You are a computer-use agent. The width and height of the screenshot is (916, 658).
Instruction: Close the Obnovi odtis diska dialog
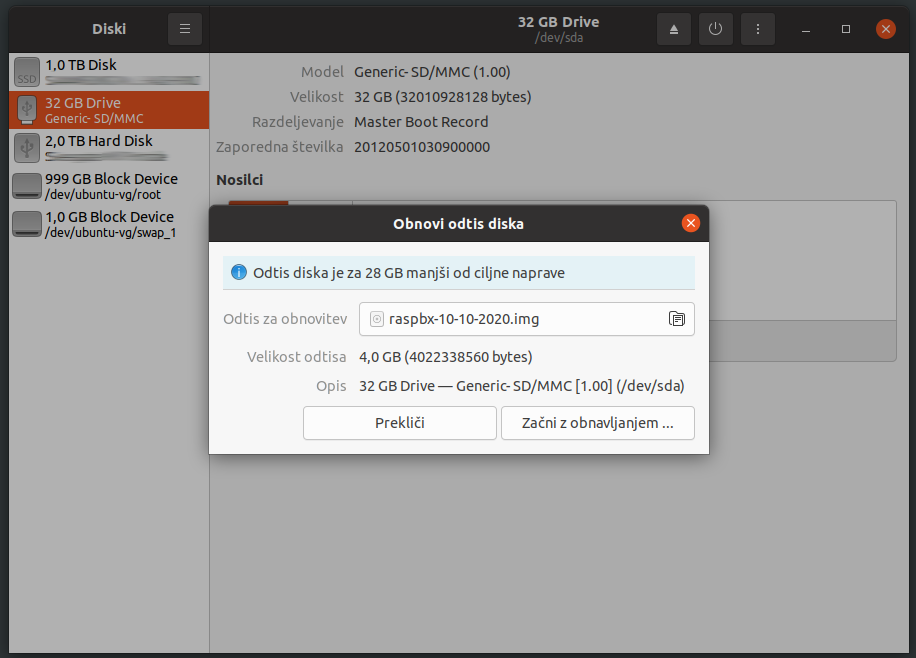point(690,223)
